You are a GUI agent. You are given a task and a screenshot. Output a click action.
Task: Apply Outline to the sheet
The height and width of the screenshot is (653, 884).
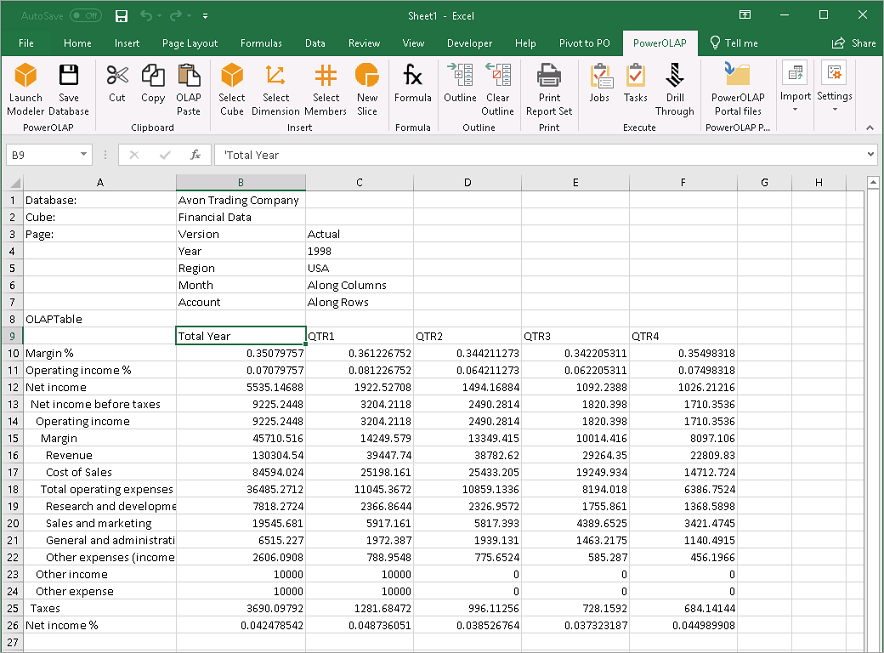click(460, 83)
